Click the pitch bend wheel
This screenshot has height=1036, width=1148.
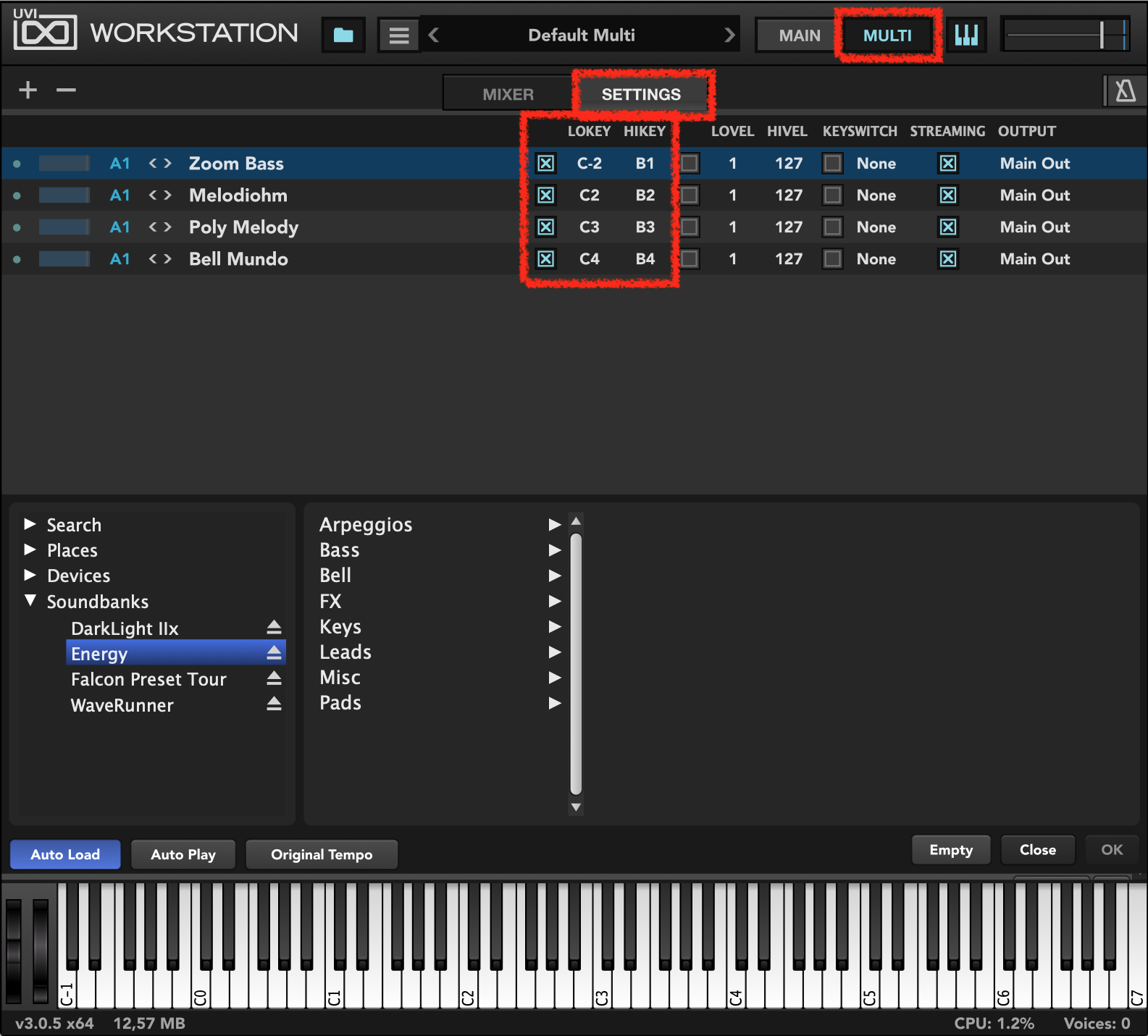[14, 950]
